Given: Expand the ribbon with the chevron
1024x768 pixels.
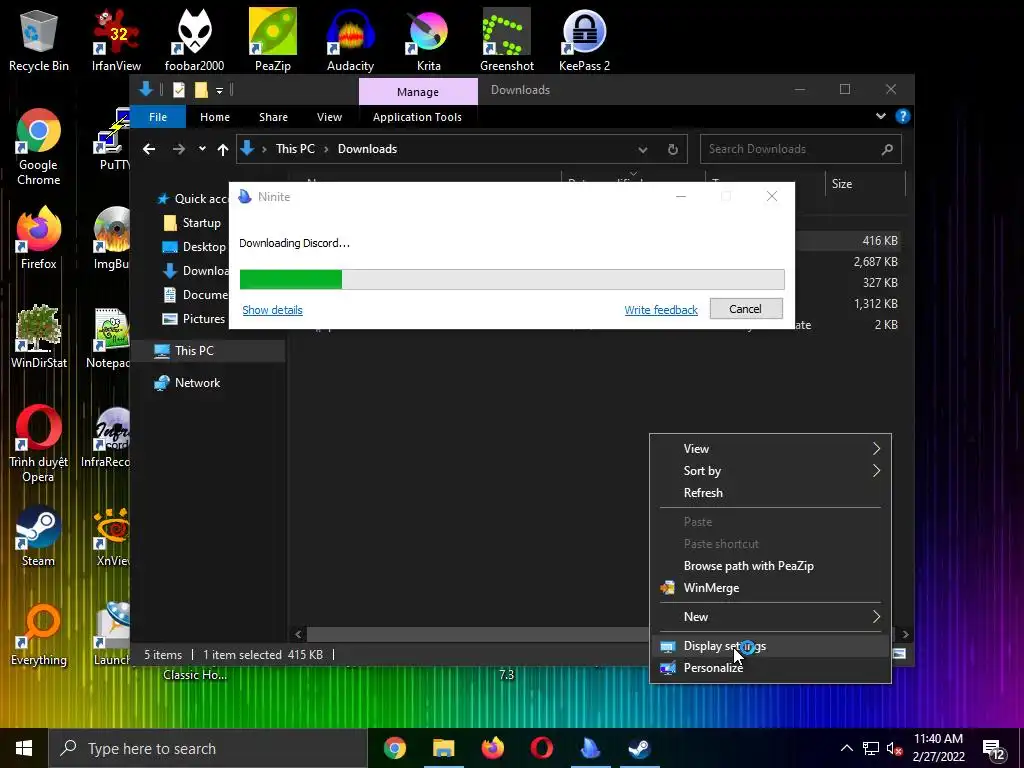Looking at the screenshot, I should point(881,116).
